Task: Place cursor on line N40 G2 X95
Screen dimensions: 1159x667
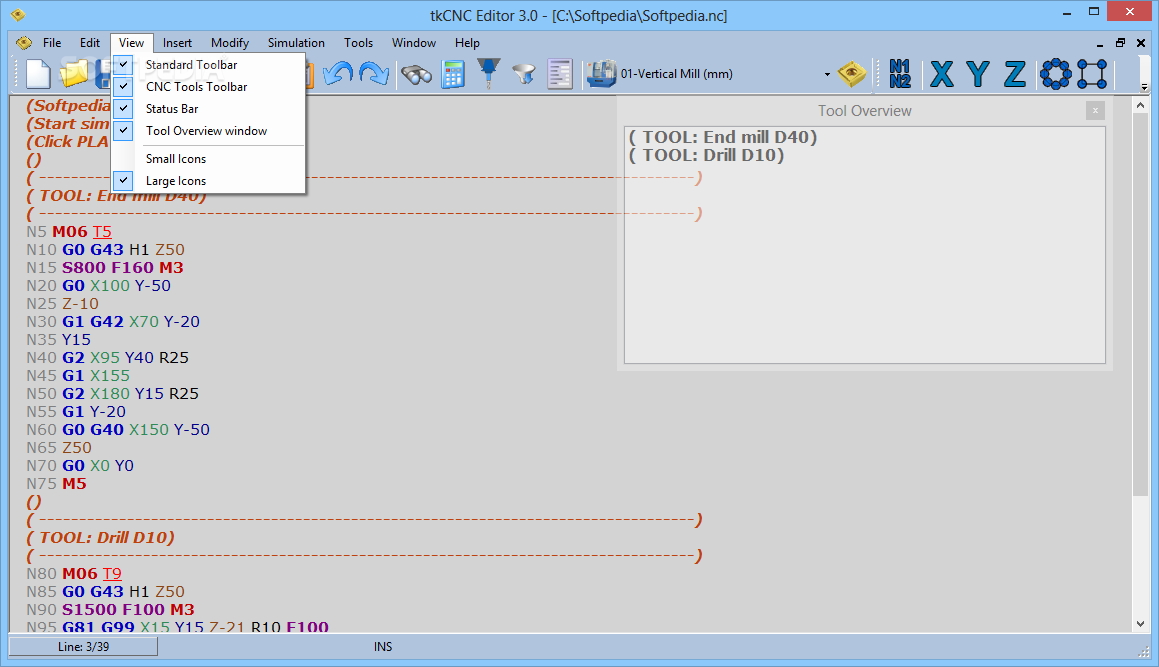Action: [x=107, y=357]
